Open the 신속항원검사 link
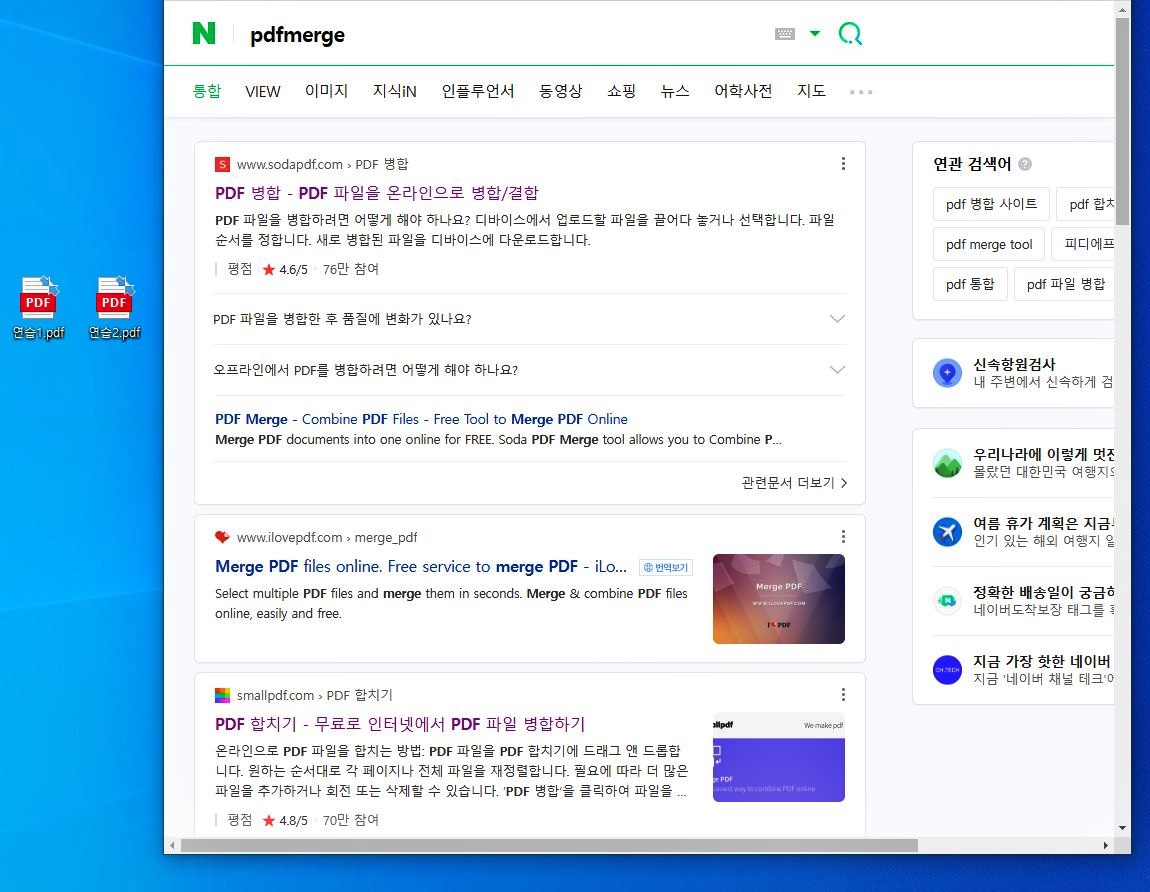The width and height of the screenshot is (1150, 892). 1014,365
